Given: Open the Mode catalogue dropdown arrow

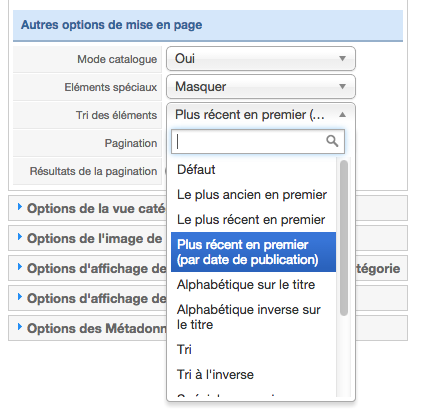Looking at the screenshot, I should point(342,58).
